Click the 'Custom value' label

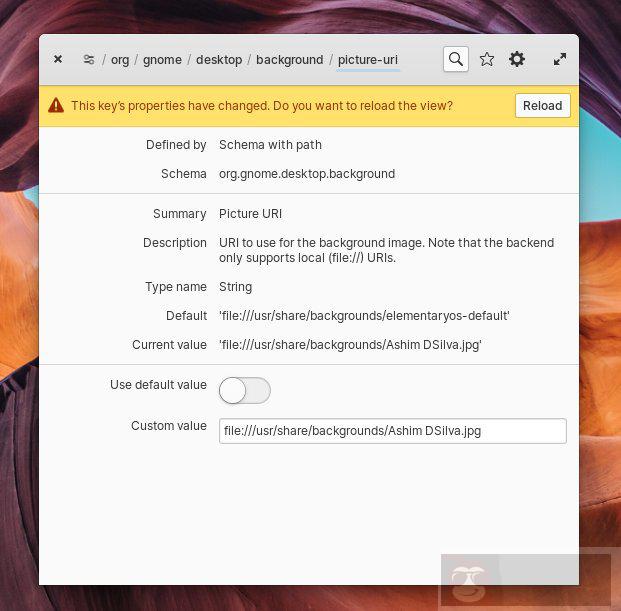(169, 426)
